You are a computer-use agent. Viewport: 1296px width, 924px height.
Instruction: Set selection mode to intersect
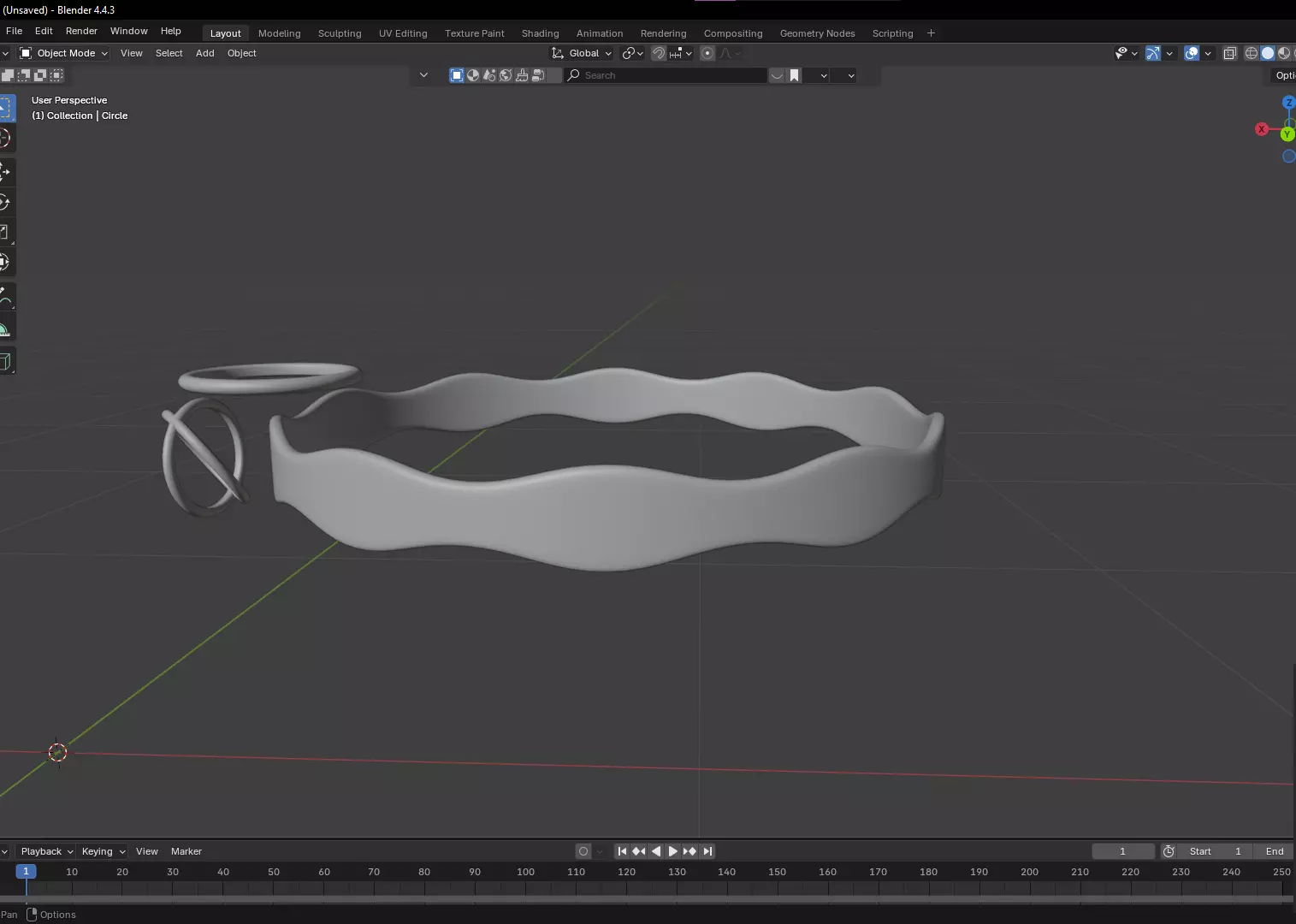pos(56,75)
